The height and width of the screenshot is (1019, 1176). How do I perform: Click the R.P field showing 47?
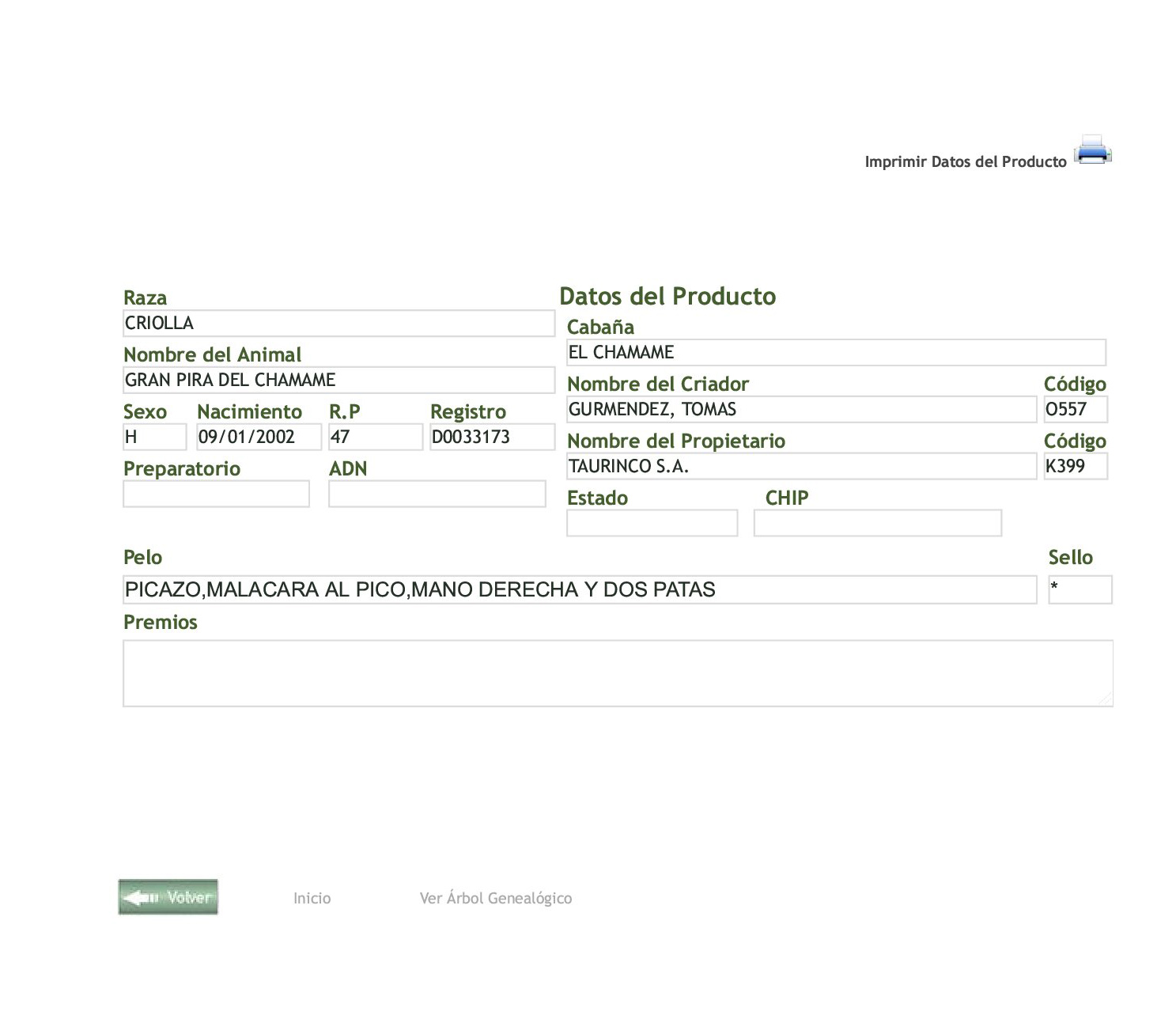376,438
